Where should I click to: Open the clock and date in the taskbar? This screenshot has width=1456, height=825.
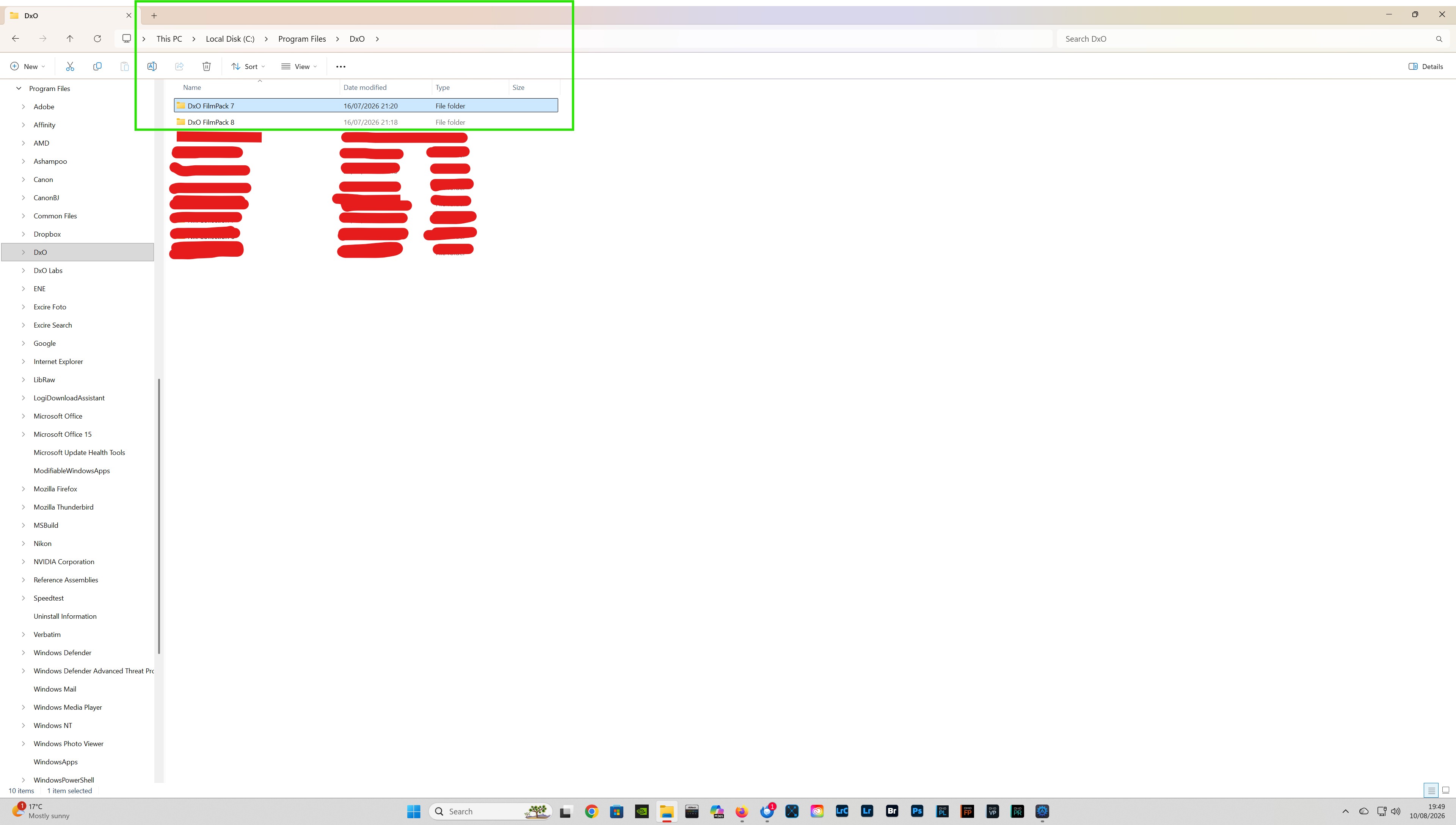click(x=1428, y=811)
